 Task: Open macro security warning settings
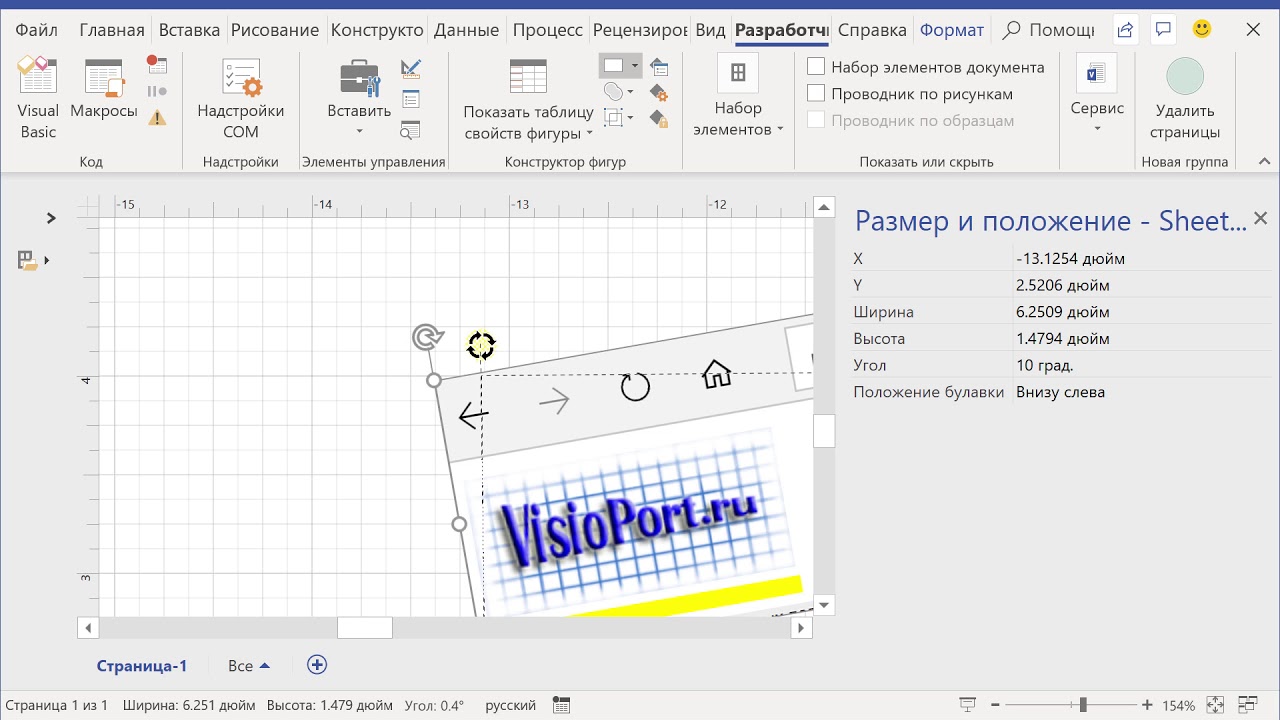pos(157,117)
